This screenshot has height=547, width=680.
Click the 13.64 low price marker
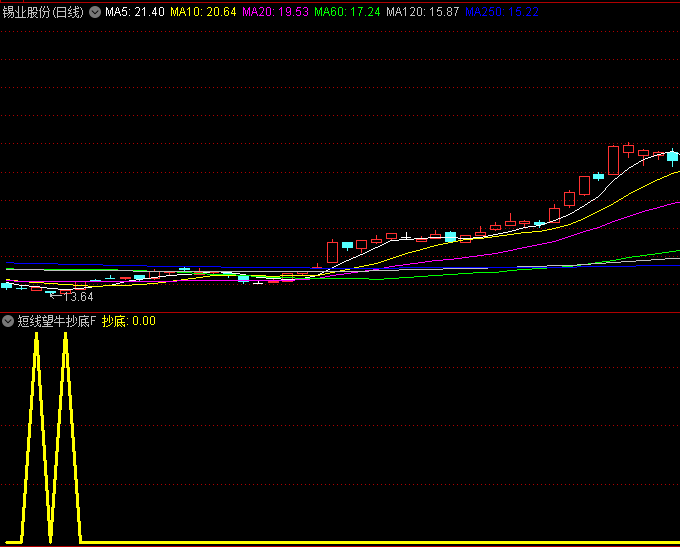[x=74, y=297]
